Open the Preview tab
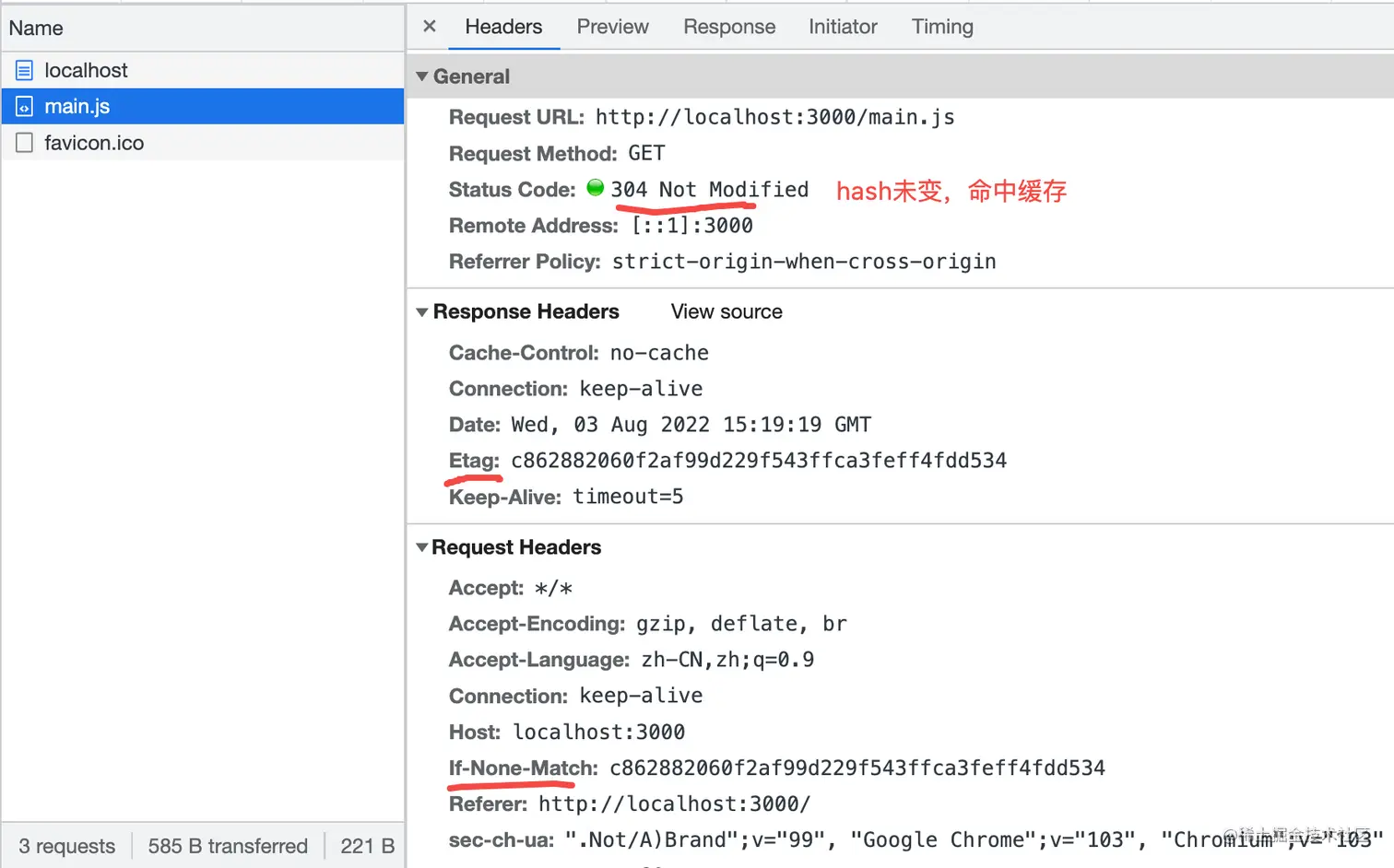Screen dimensions: 1394x868 [x=613, y=27]
